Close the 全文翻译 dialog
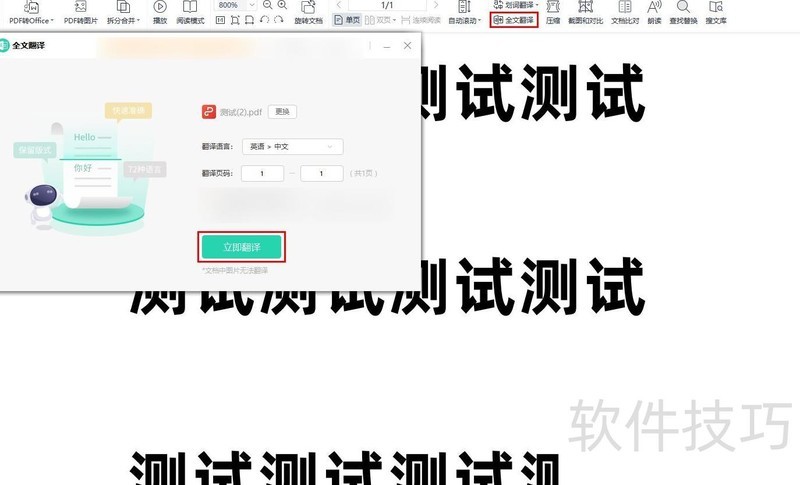 (x=407, y=45)
